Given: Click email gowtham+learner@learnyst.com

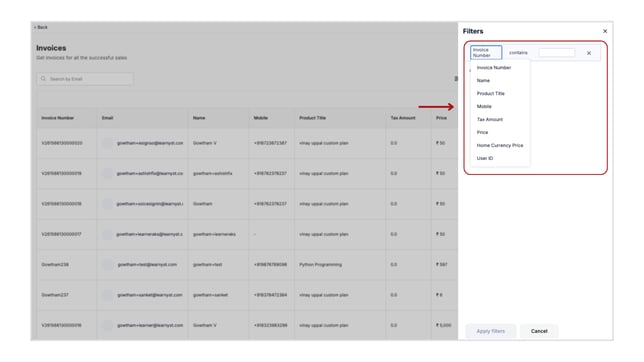Looking at the screenshot, I should pyautogui.click(x=150, y=325).
